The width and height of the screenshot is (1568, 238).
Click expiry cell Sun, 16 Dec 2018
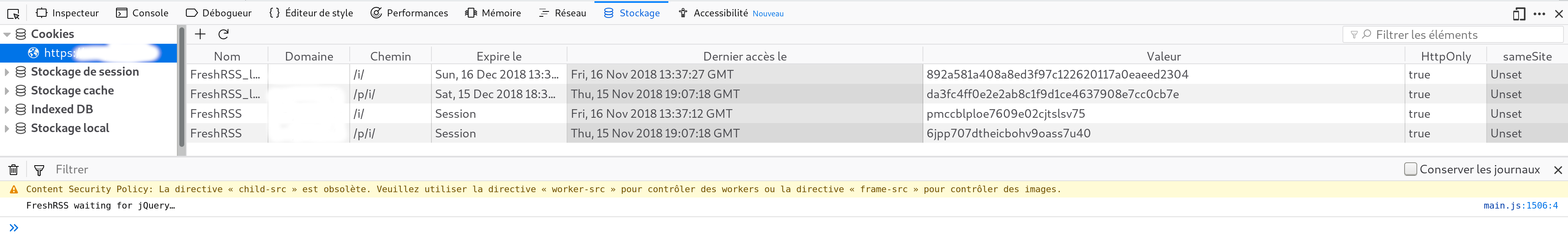point(498,74)
